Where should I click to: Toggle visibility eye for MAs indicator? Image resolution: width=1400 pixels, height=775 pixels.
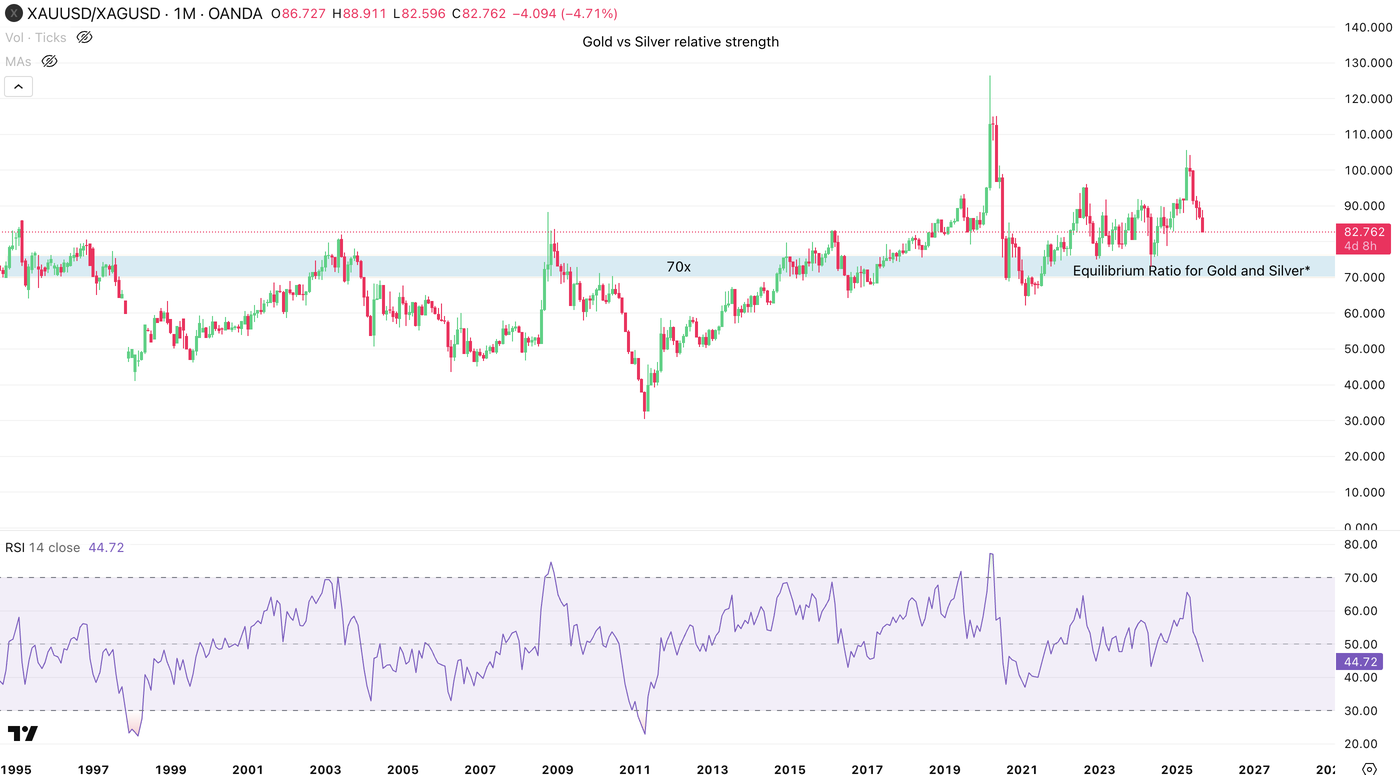point(49,61)
